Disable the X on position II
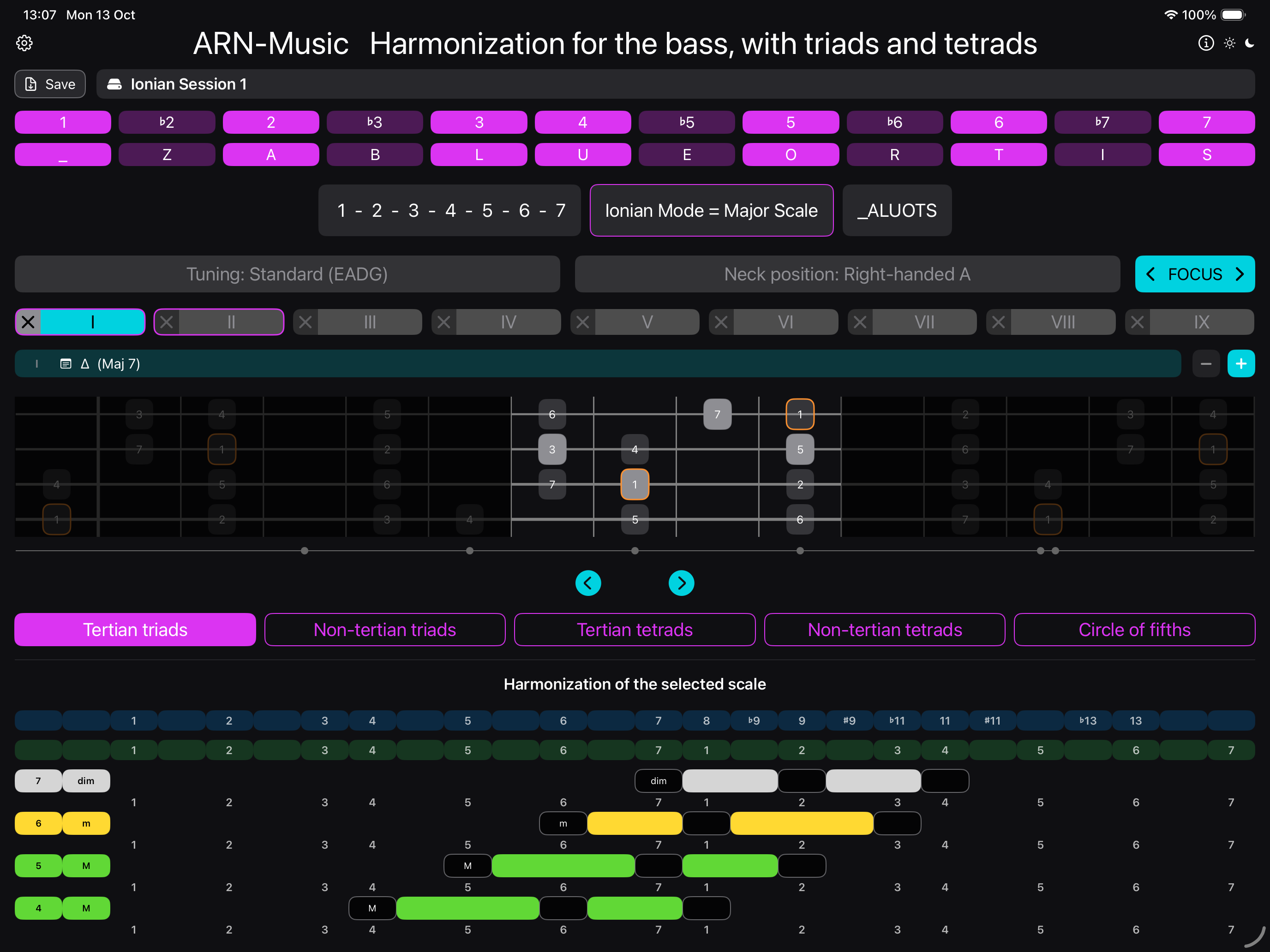This screenshot has height=952, width=1270. tap(167, 322)
